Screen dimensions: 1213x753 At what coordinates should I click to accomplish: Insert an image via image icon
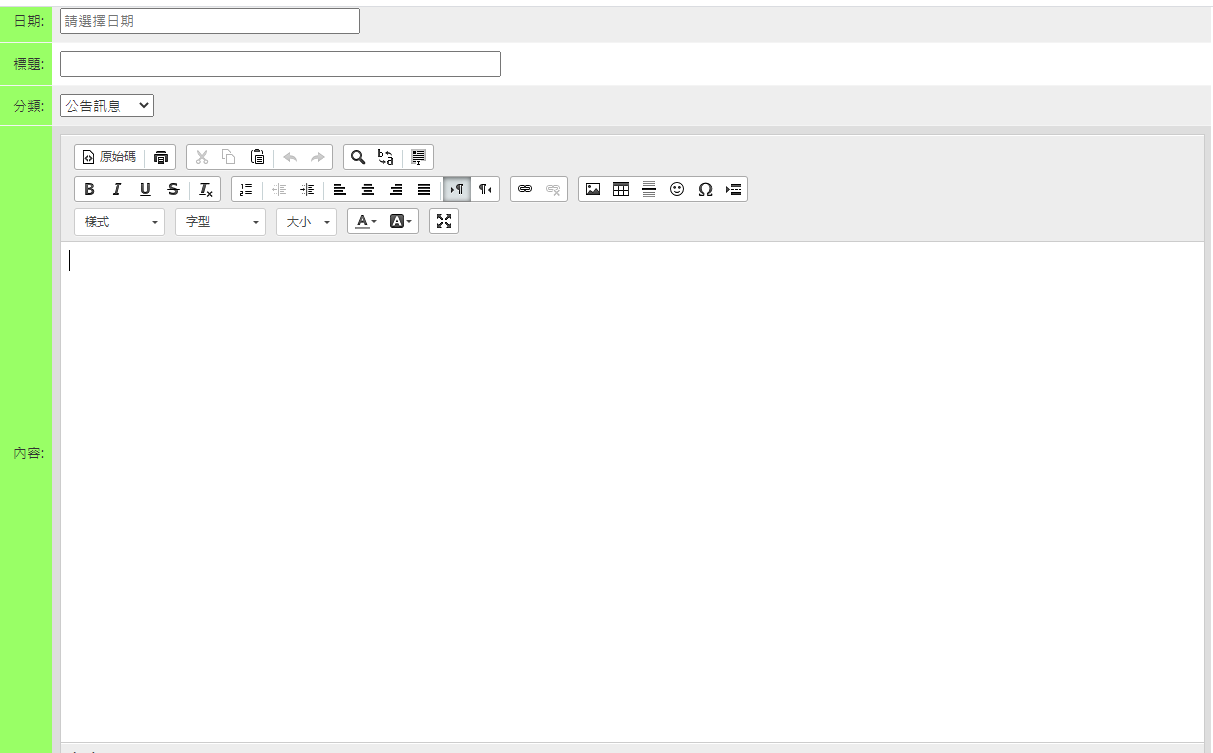point(593,189)
